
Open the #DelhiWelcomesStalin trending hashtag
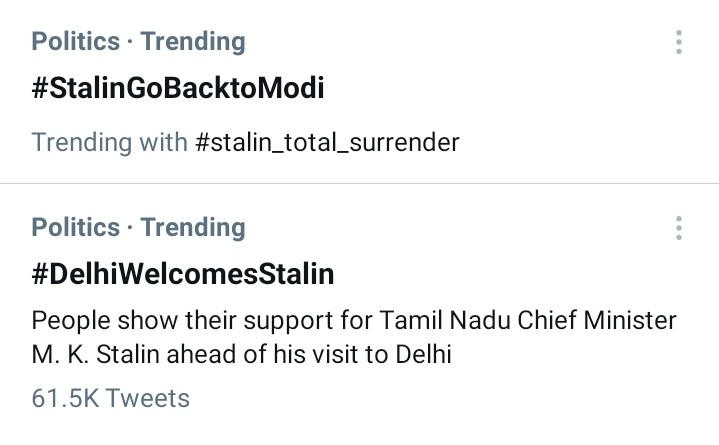(x=182, y=274)
